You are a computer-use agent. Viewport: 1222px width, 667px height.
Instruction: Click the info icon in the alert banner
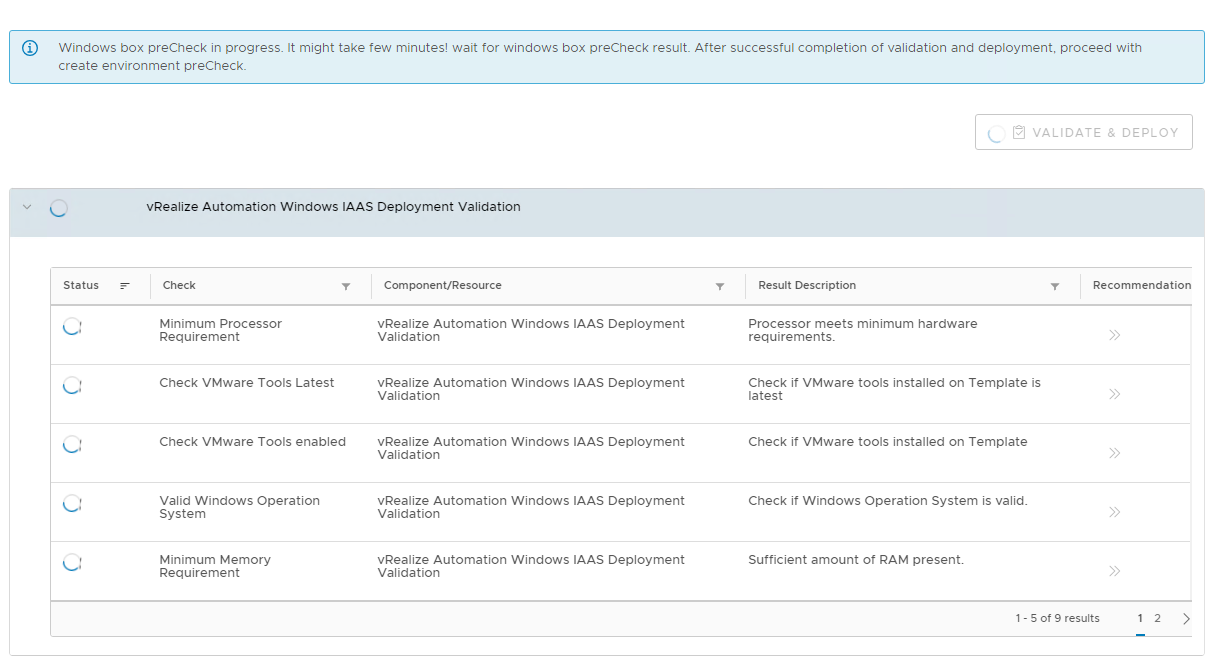30,48
